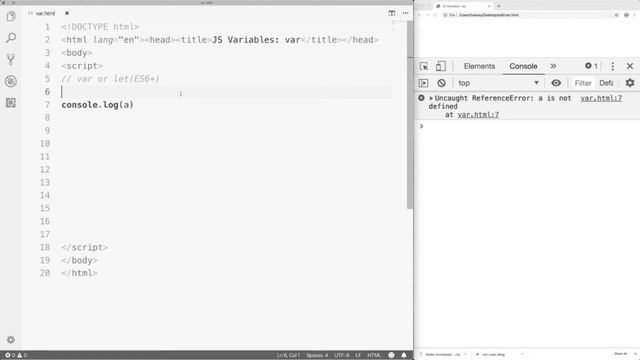640x360 pixels.
Task: Click the Ln 6, Col 1 status entry
Action: (x=288, y=355)
